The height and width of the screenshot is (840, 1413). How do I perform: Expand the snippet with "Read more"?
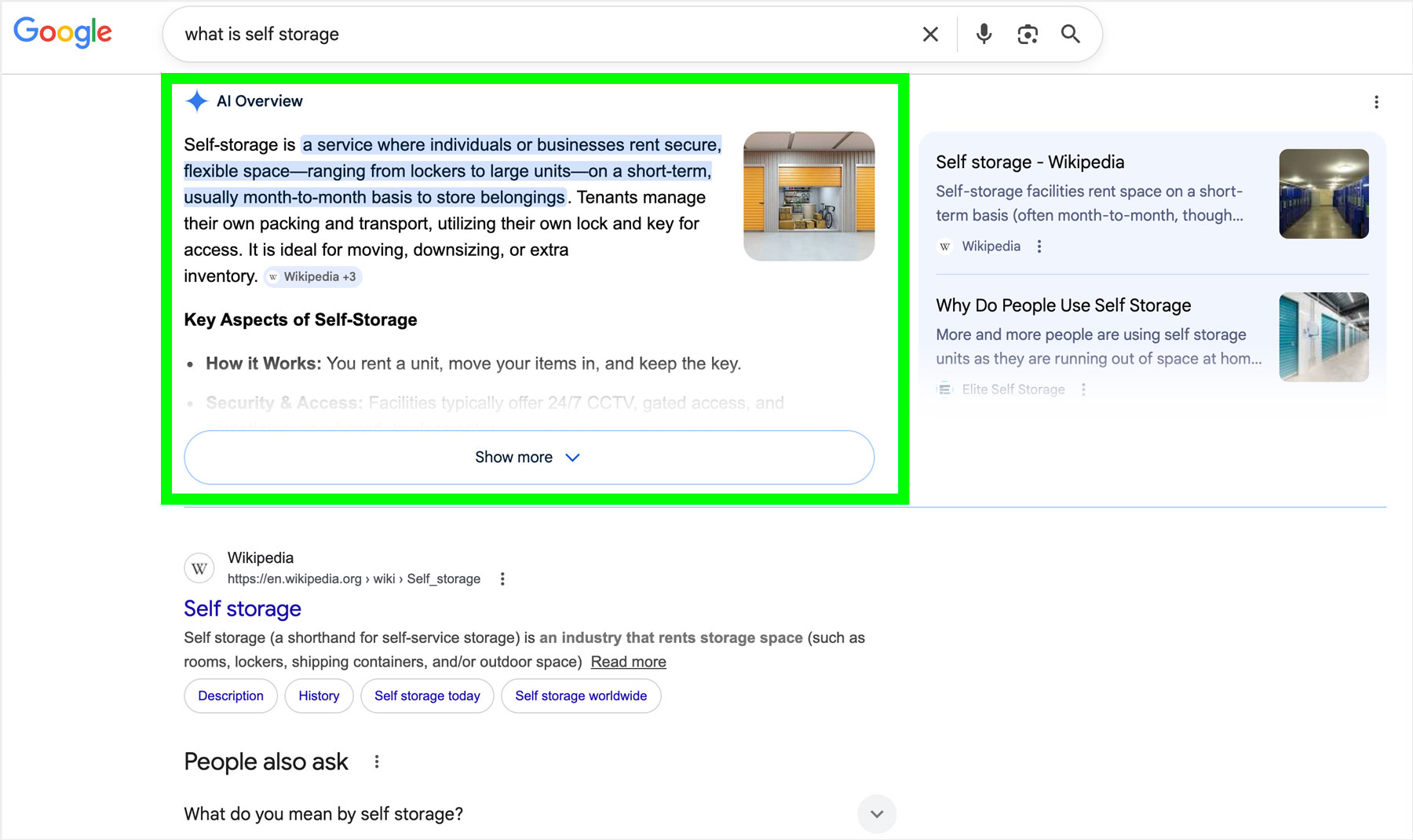pyautogui.click(x=627, y=662)
